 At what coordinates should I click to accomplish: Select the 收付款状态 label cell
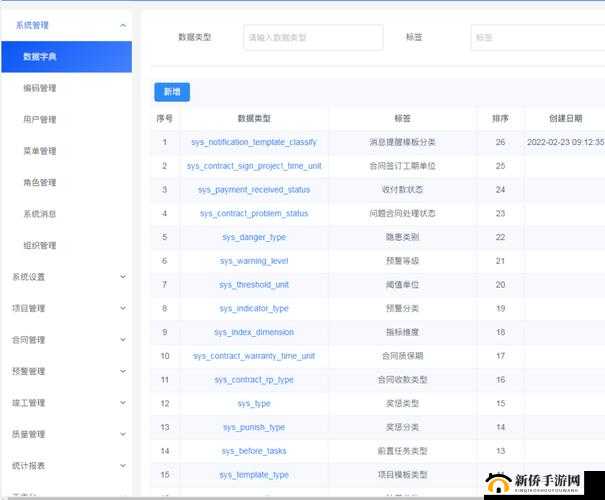[x=402, y=189]
